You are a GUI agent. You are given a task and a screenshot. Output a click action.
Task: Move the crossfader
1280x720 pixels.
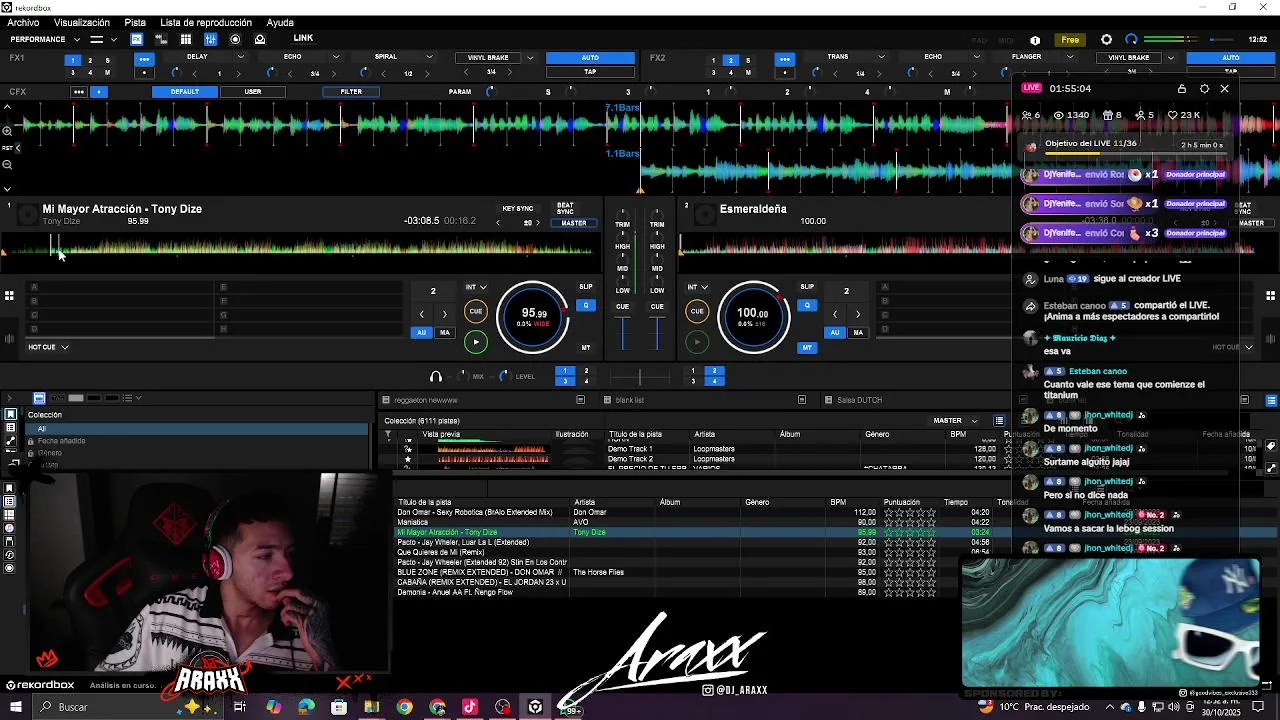(x=640, y=377)
